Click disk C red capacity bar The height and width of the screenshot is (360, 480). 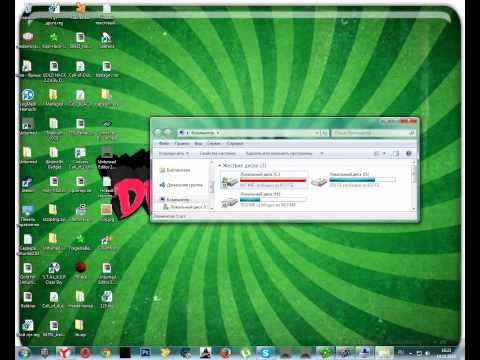[273, 180]
